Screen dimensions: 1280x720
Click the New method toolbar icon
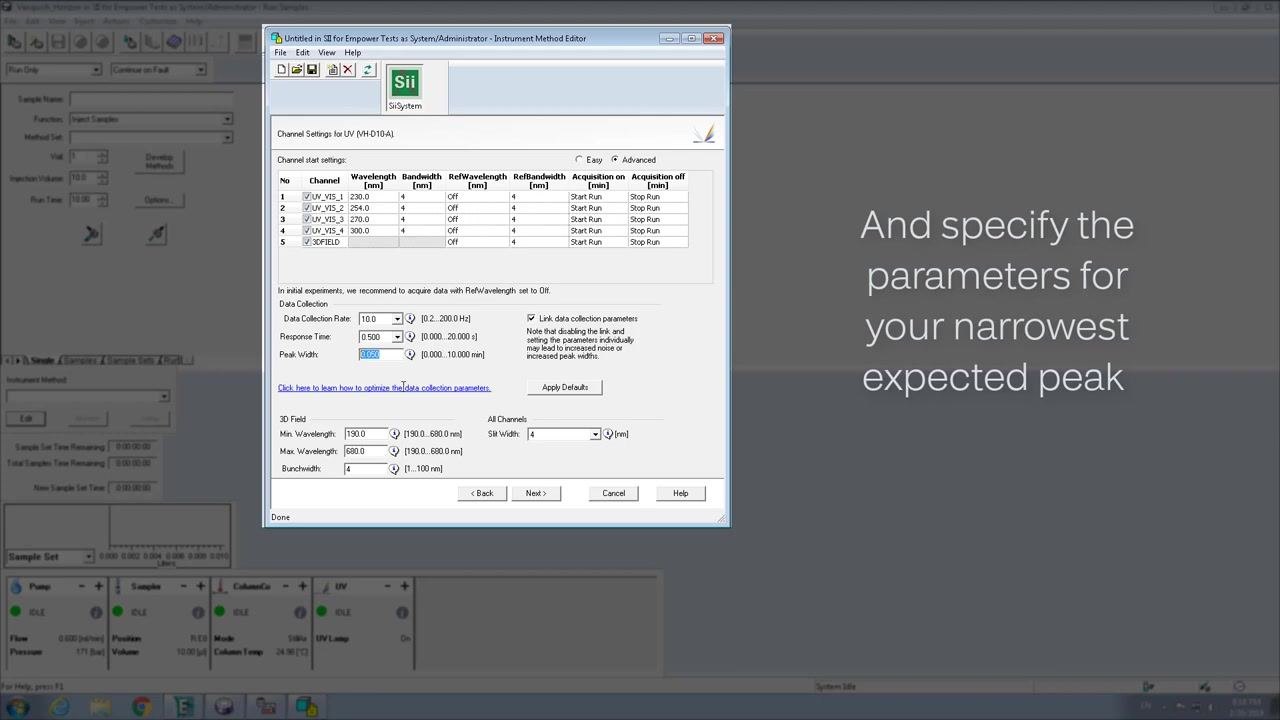pyautogui.click(x=281, y=70)
